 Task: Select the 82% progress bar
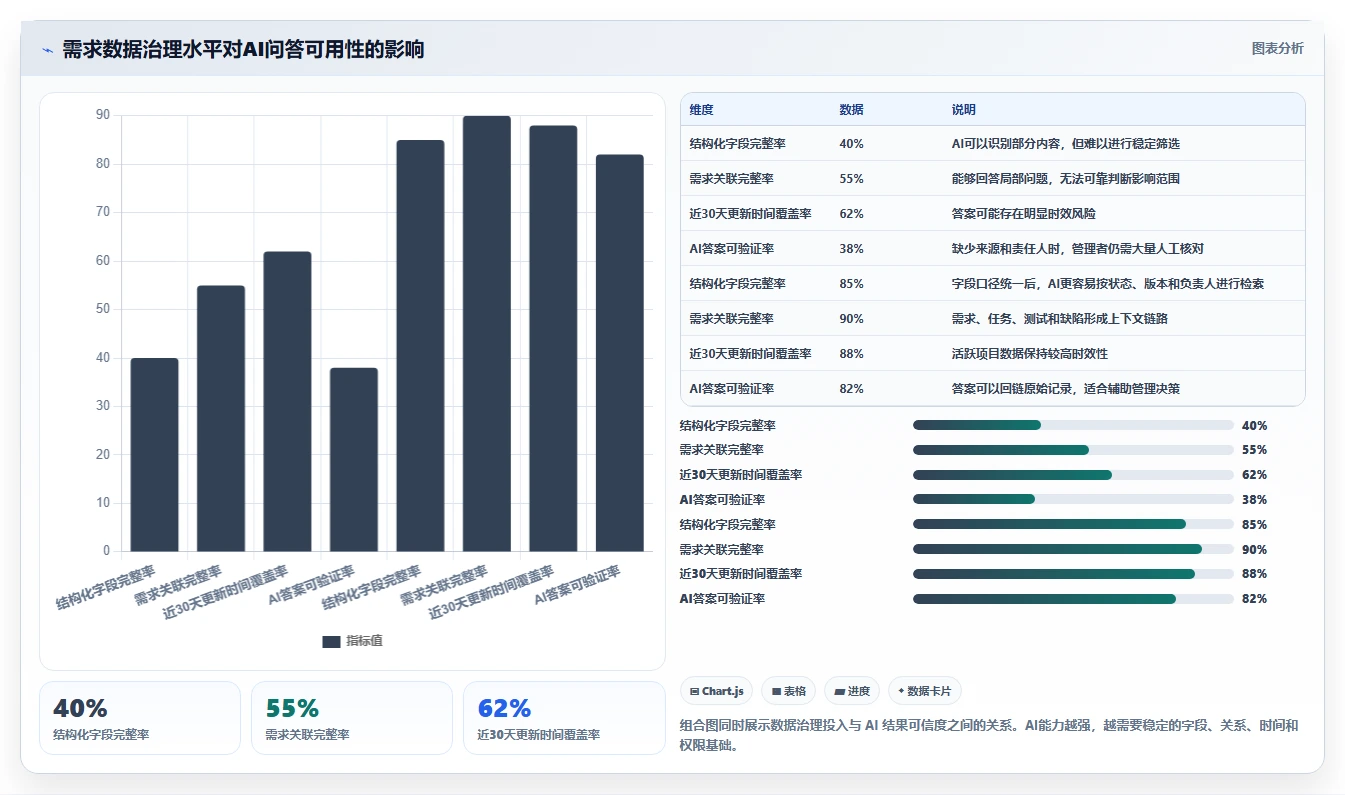[1073, 599]
